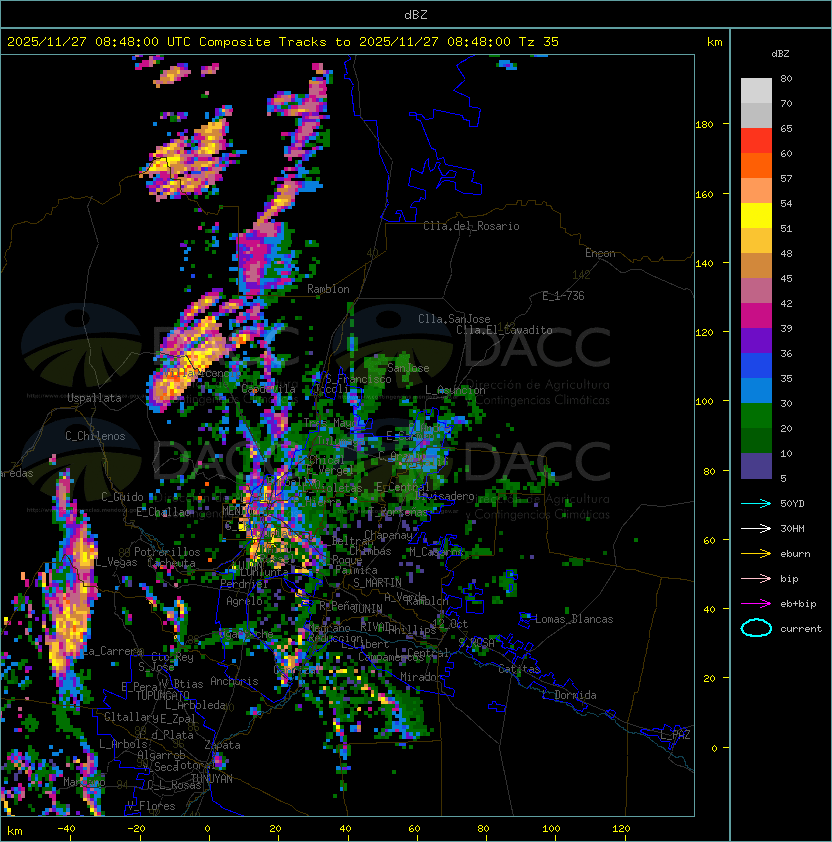Image resolution: width=832 pixels, height=842 pixels.
Task: Click the Uspallata map label
Action: pyautogui.click(x=94, y=398)
